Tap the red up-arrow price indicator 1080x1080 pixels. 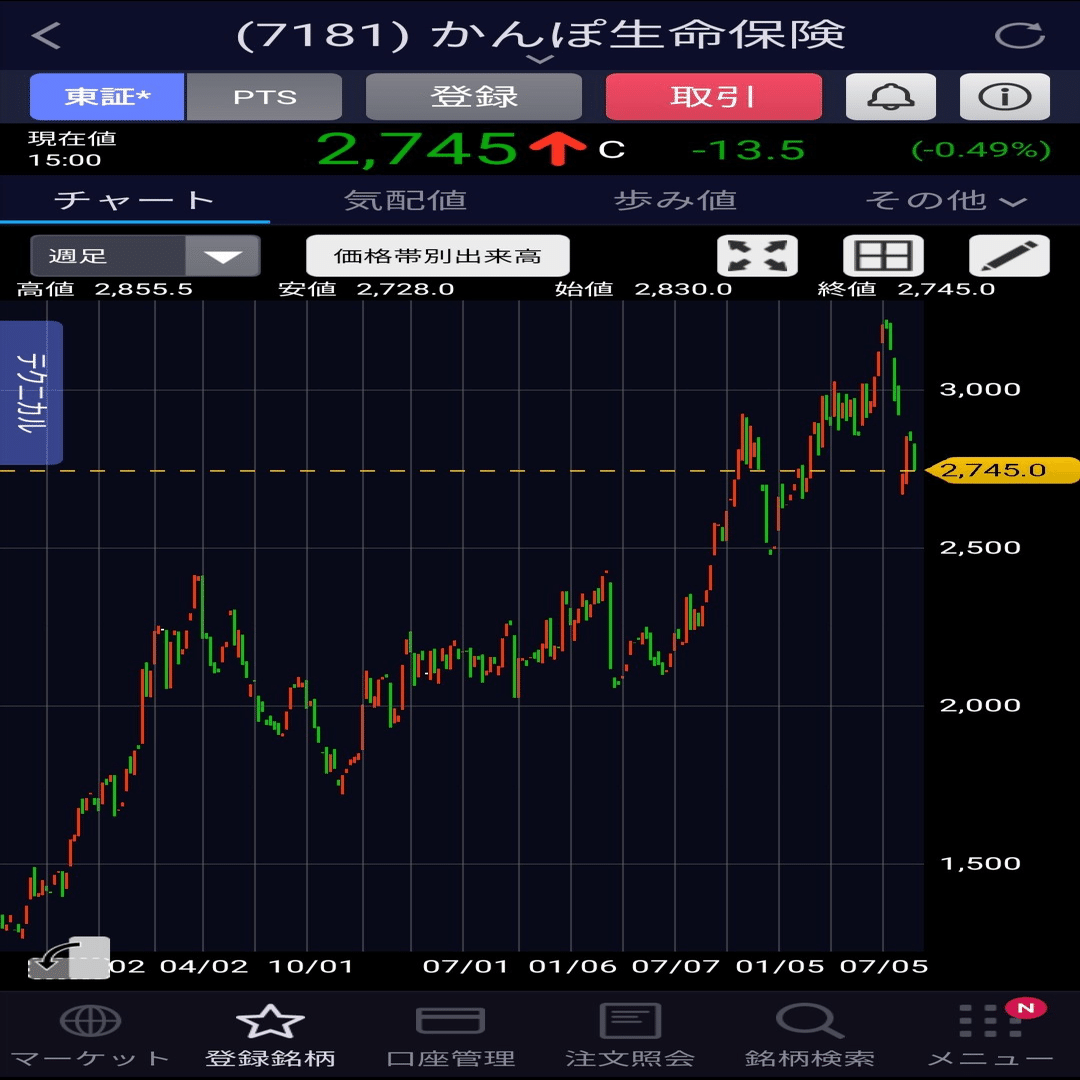coord(557,149)
